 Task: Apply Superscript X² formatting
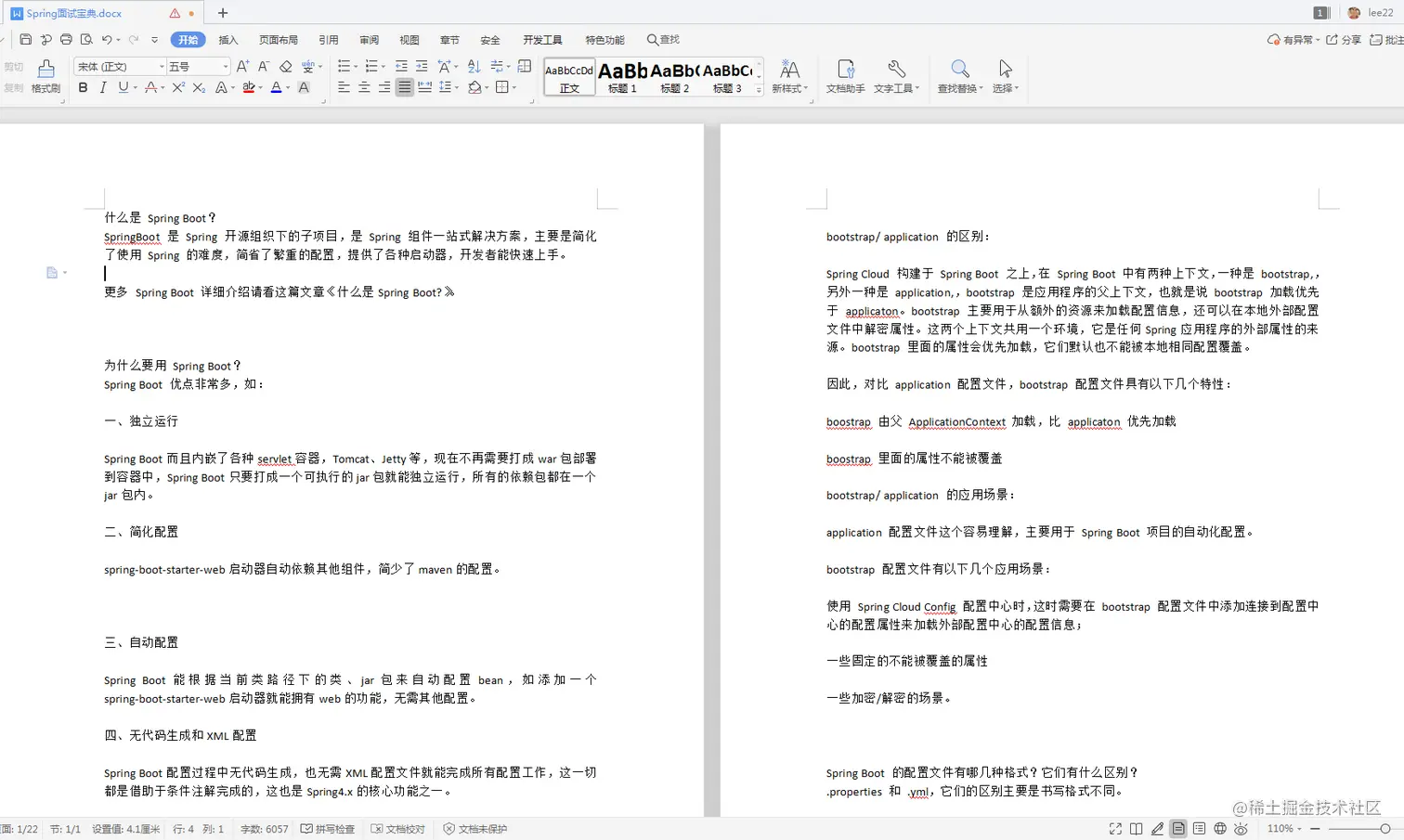(x=178, y=87)
